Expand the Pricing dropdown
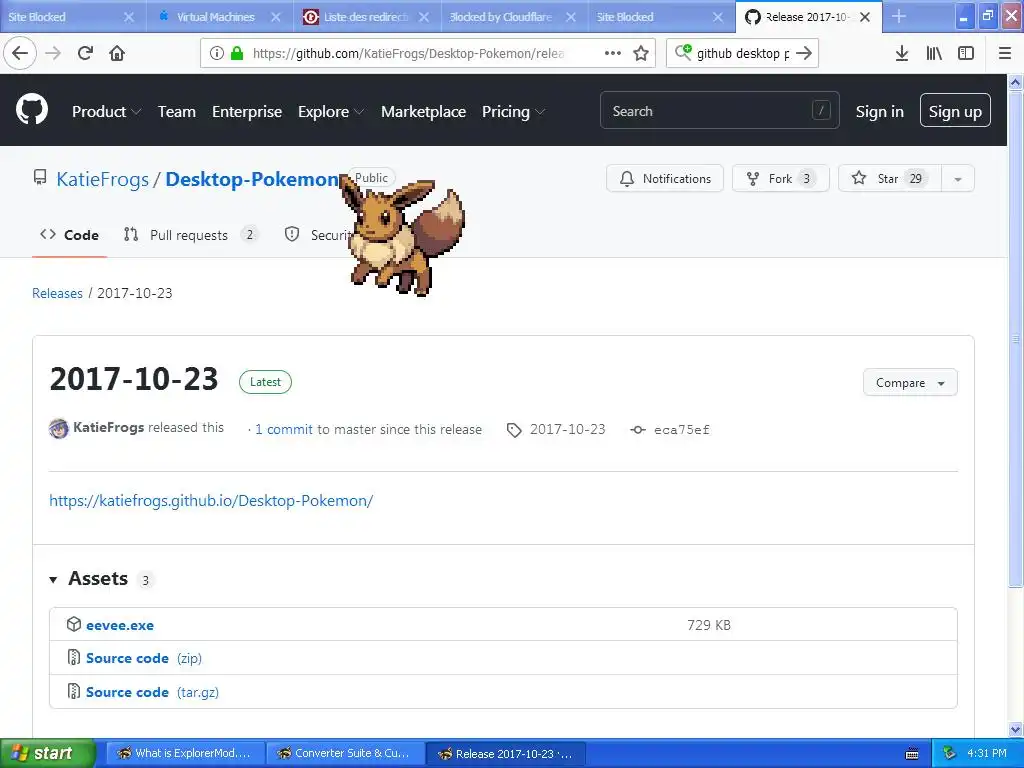 coord(513,112)
